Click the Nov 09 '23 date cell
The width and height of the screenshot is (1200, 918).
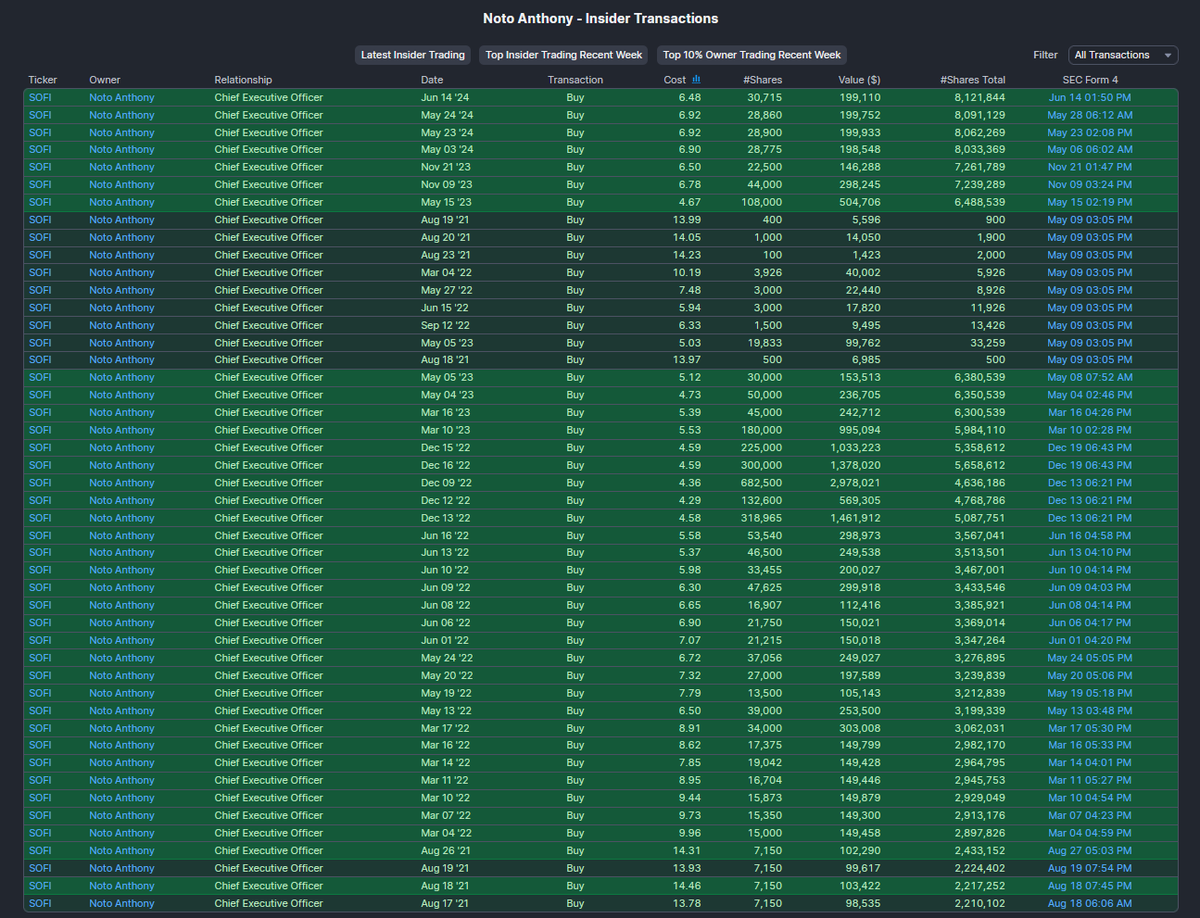point(445,185)
